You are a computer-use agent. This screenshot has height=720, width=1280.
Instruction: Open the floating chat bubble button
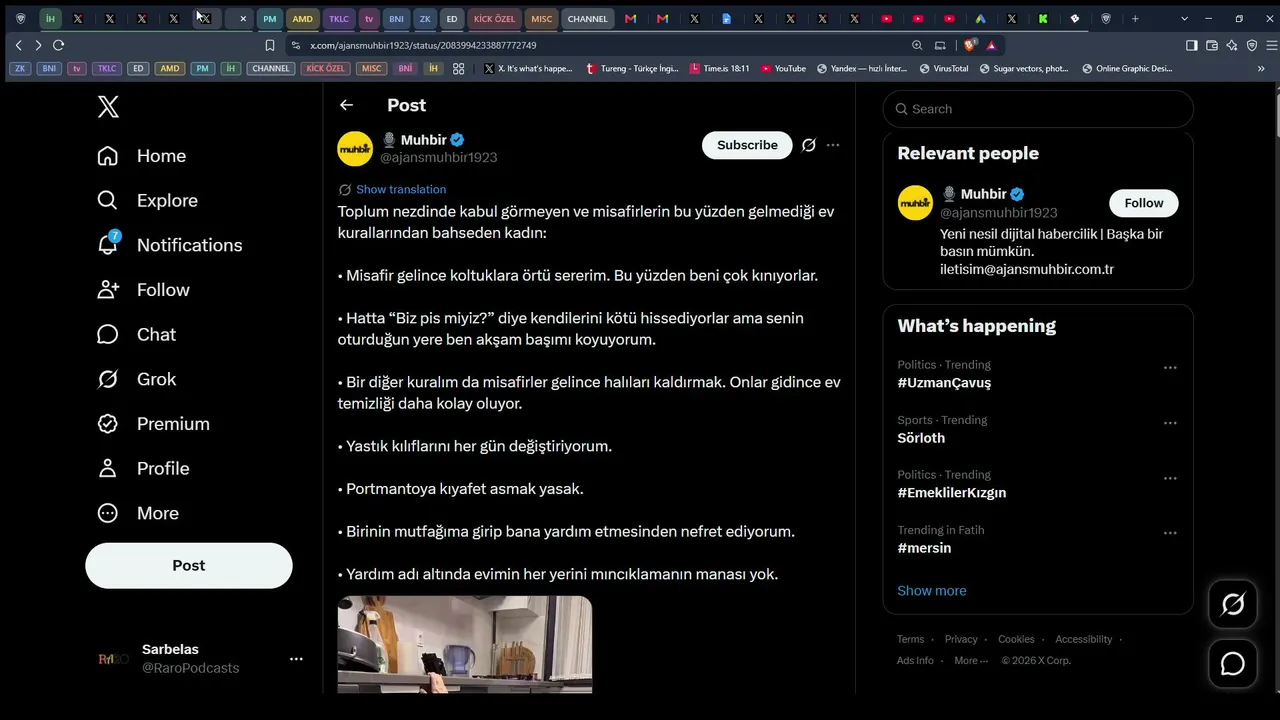click(1233, 664)
